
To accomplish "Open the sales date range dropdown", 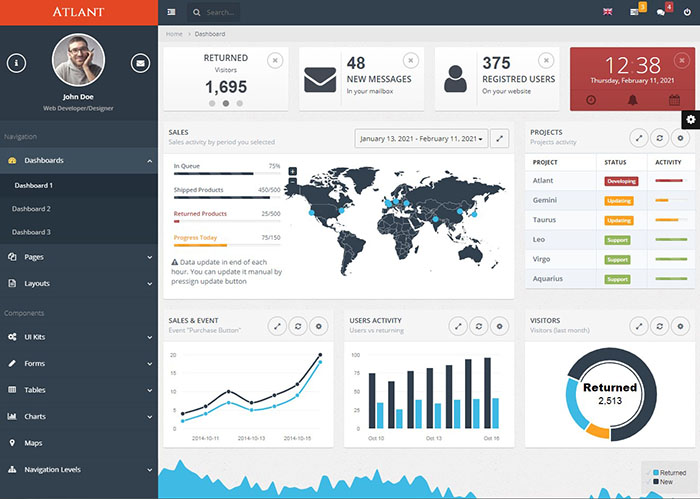I will pyautogui.click(x=420, y=138).
